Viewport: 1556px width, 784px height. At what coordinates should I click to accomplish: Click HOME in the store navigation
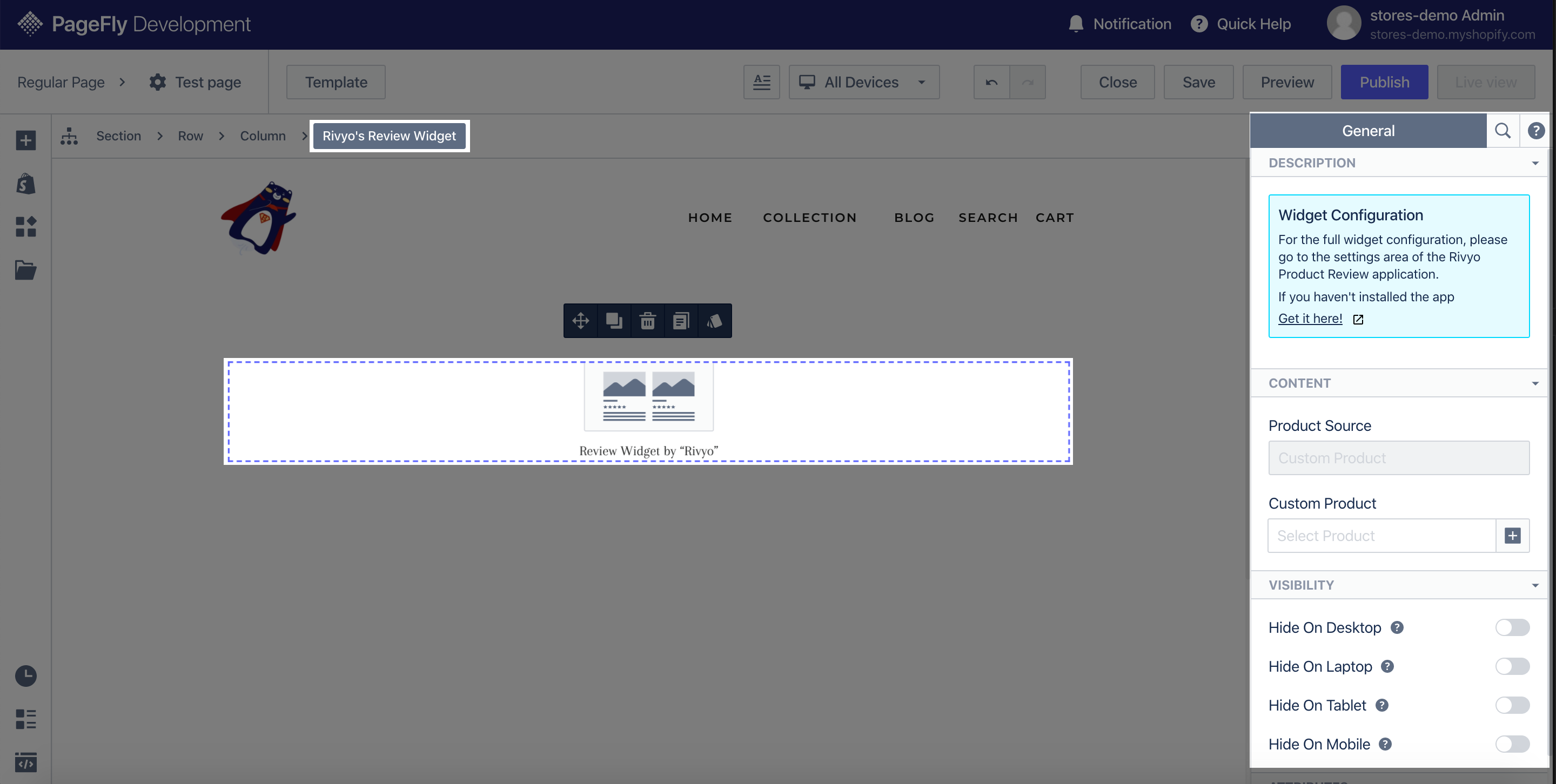tap(710, 217)
